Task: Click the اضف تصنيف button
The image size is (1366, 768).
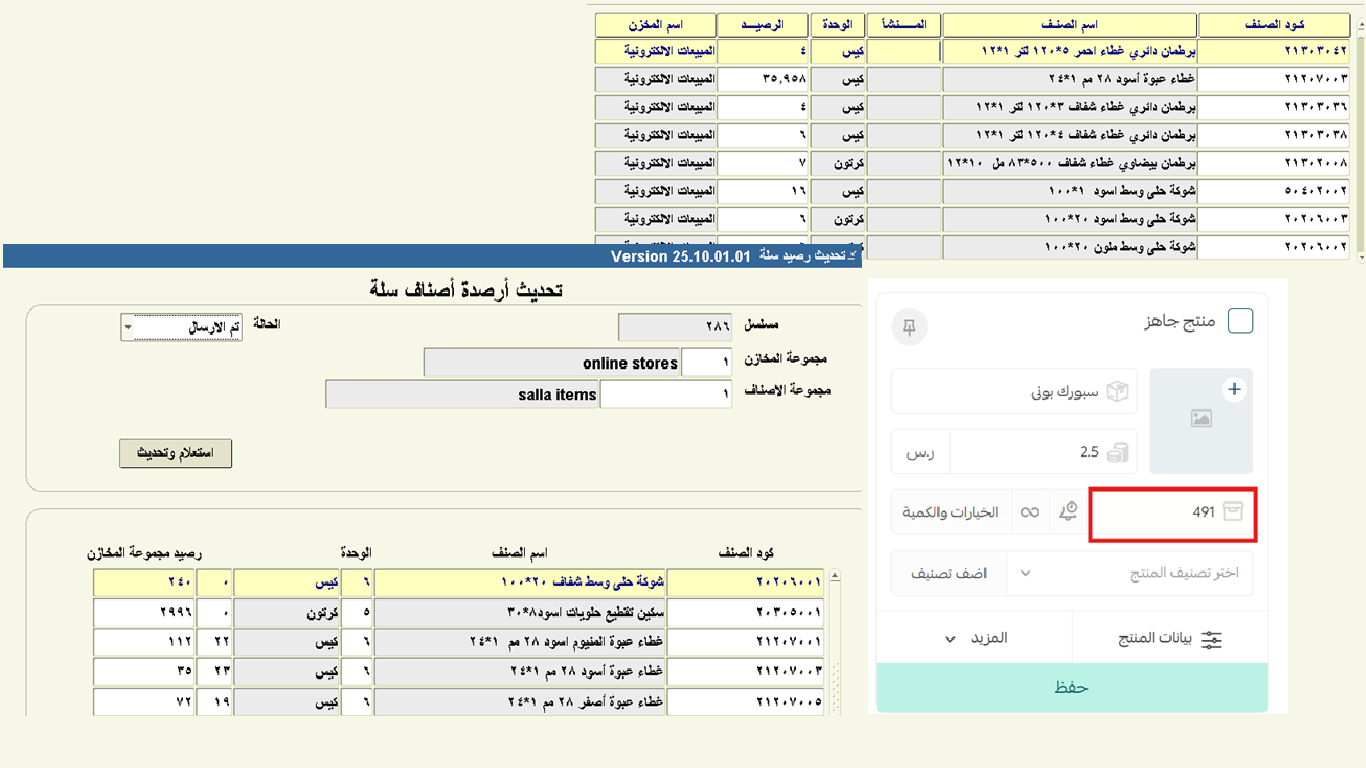Action: 948,574
